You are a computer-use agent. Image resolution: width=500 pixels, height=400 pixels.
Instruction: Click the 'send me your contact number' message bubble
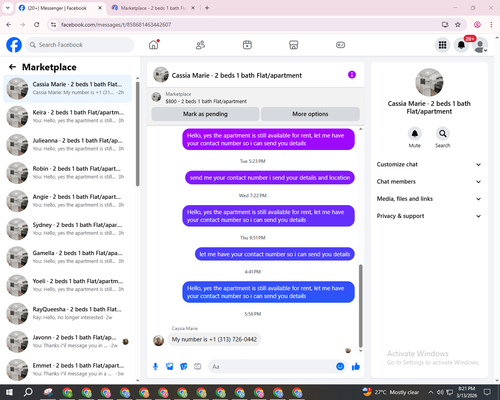tap(270, 178)
